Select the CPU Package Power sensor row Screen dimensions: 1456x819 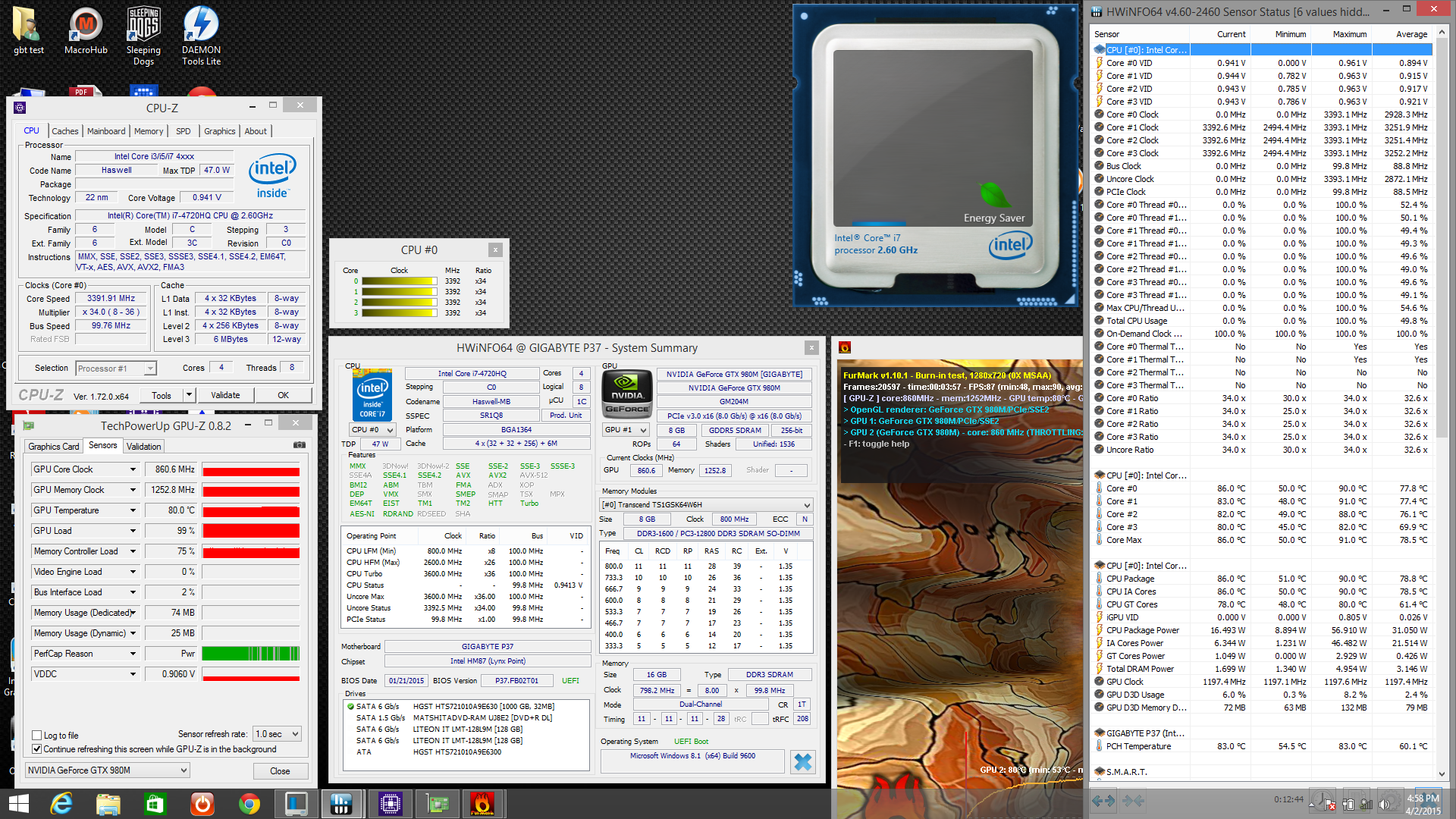[x=1262, y=630]
